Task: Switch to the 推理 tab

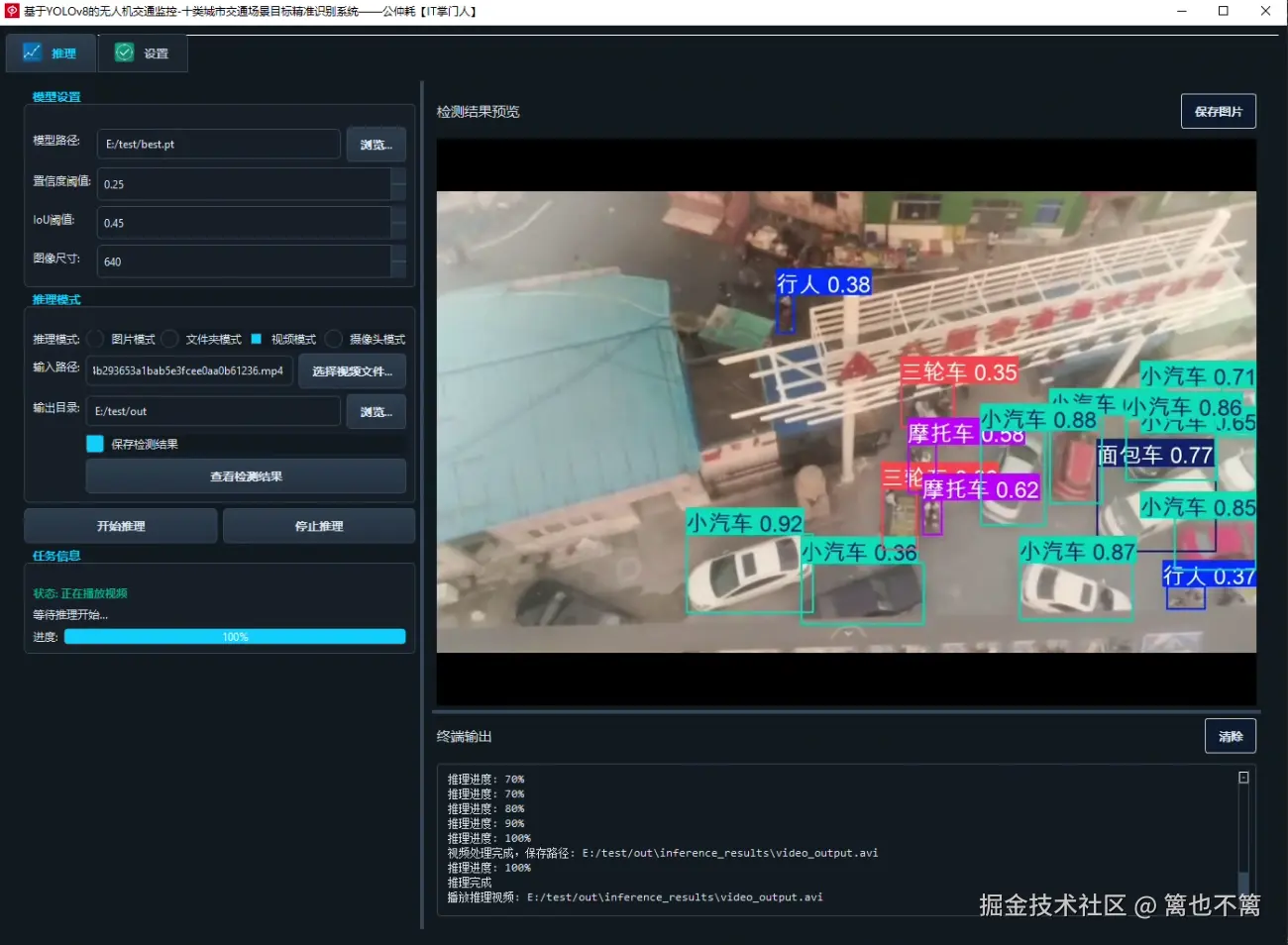Action: (51, 53)
